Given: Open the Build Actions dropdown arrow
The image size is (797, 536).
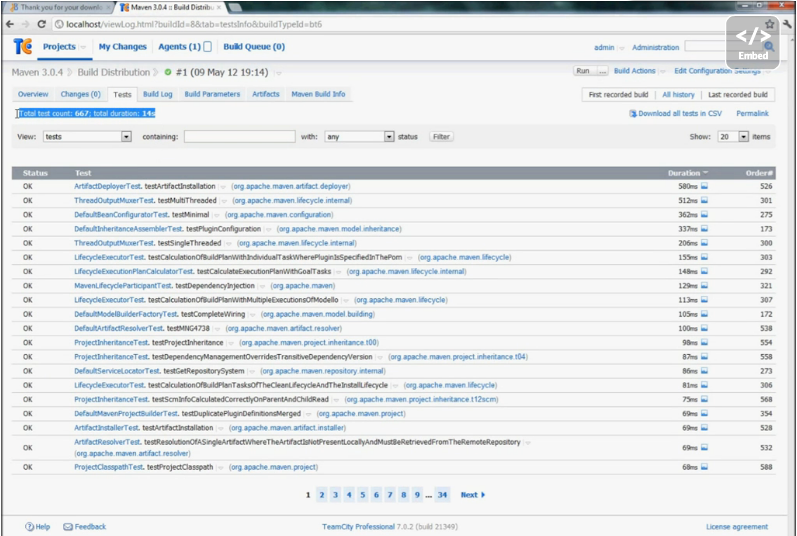Looking at the screenshot, I should click(x=662, y=72).
